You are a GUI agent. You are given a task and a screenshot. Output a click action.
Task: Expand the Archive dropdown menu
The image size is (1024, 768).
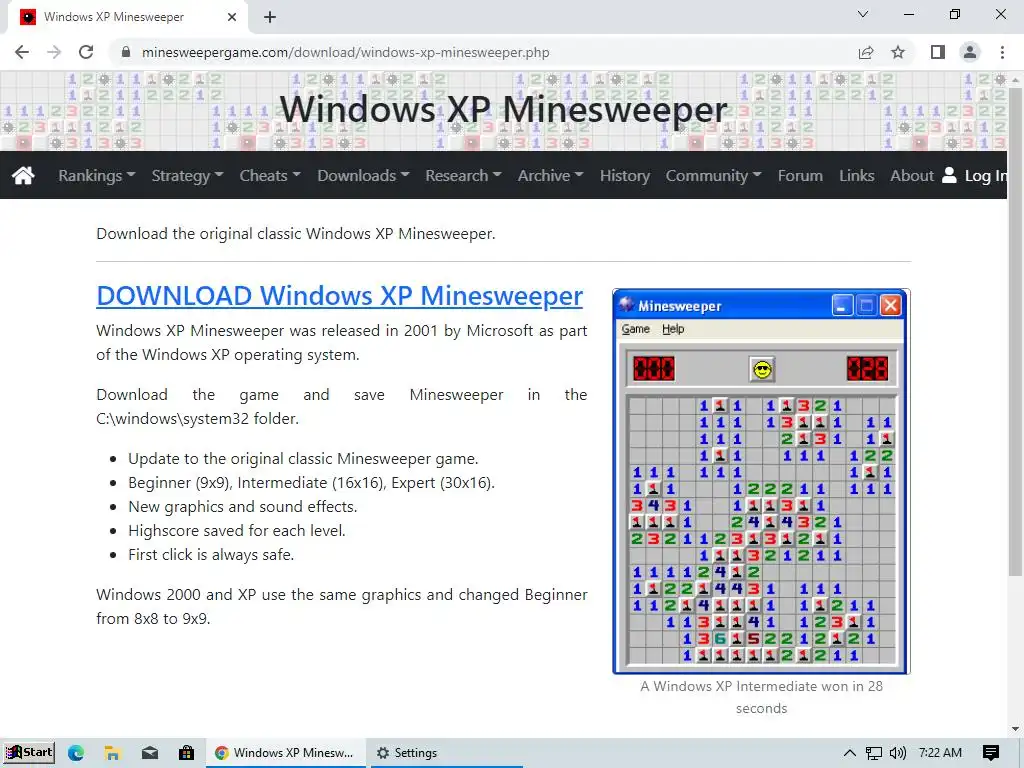[x=550, y=175]
